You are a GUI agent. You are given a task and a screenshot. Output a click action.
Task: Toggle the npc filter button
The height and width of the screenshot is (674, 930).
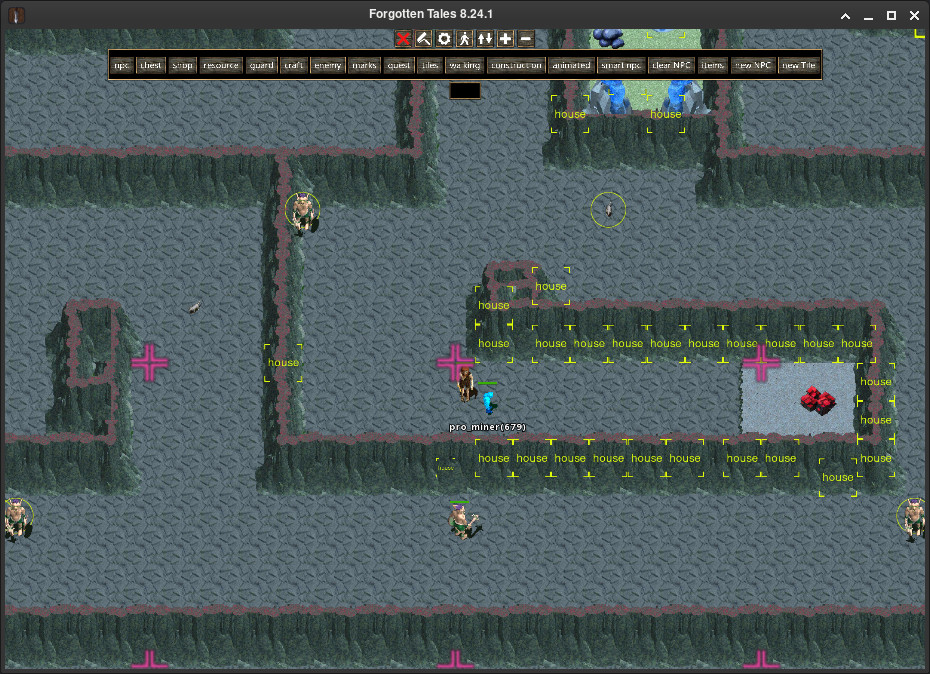pyautogui.click(x=121, y=66)
